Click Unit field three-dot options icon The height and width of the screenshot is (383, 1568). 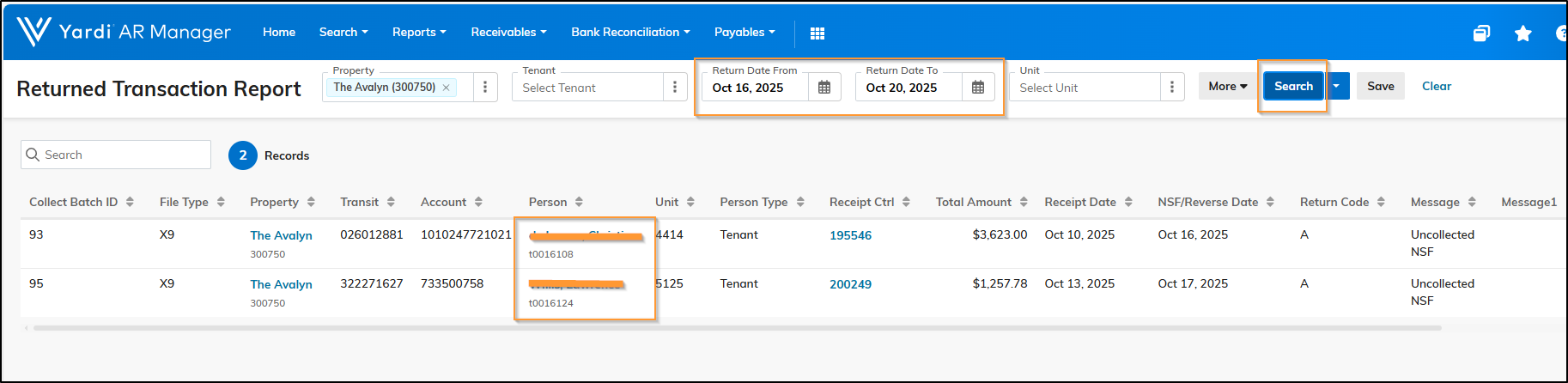[1172, 88]
